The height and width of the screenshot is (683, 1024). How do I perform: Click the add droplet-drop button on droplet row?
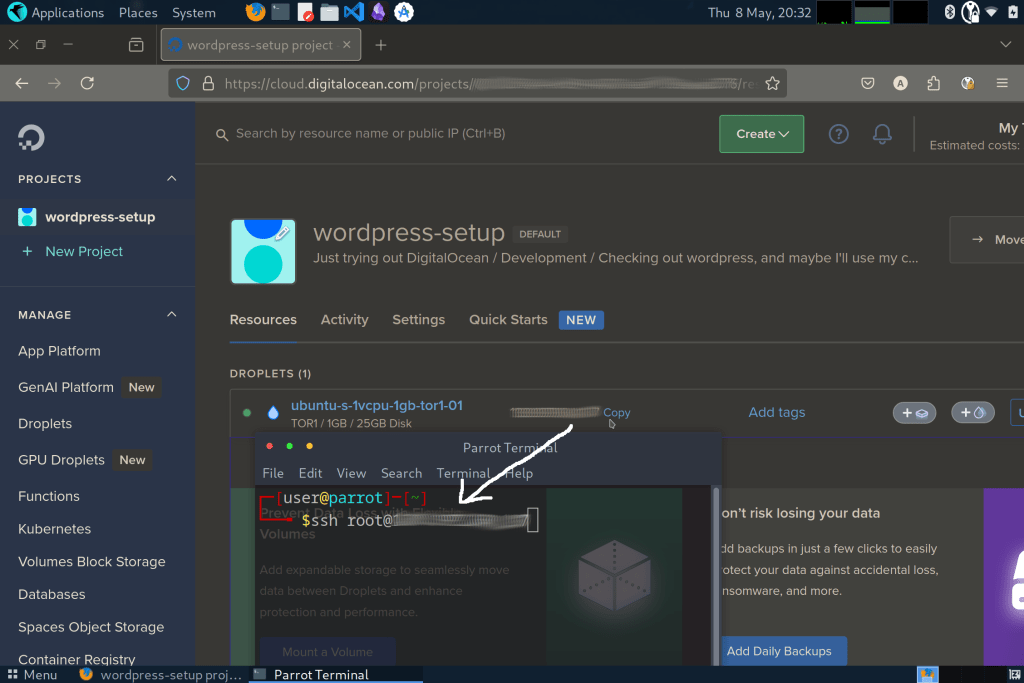click(972, 413)
